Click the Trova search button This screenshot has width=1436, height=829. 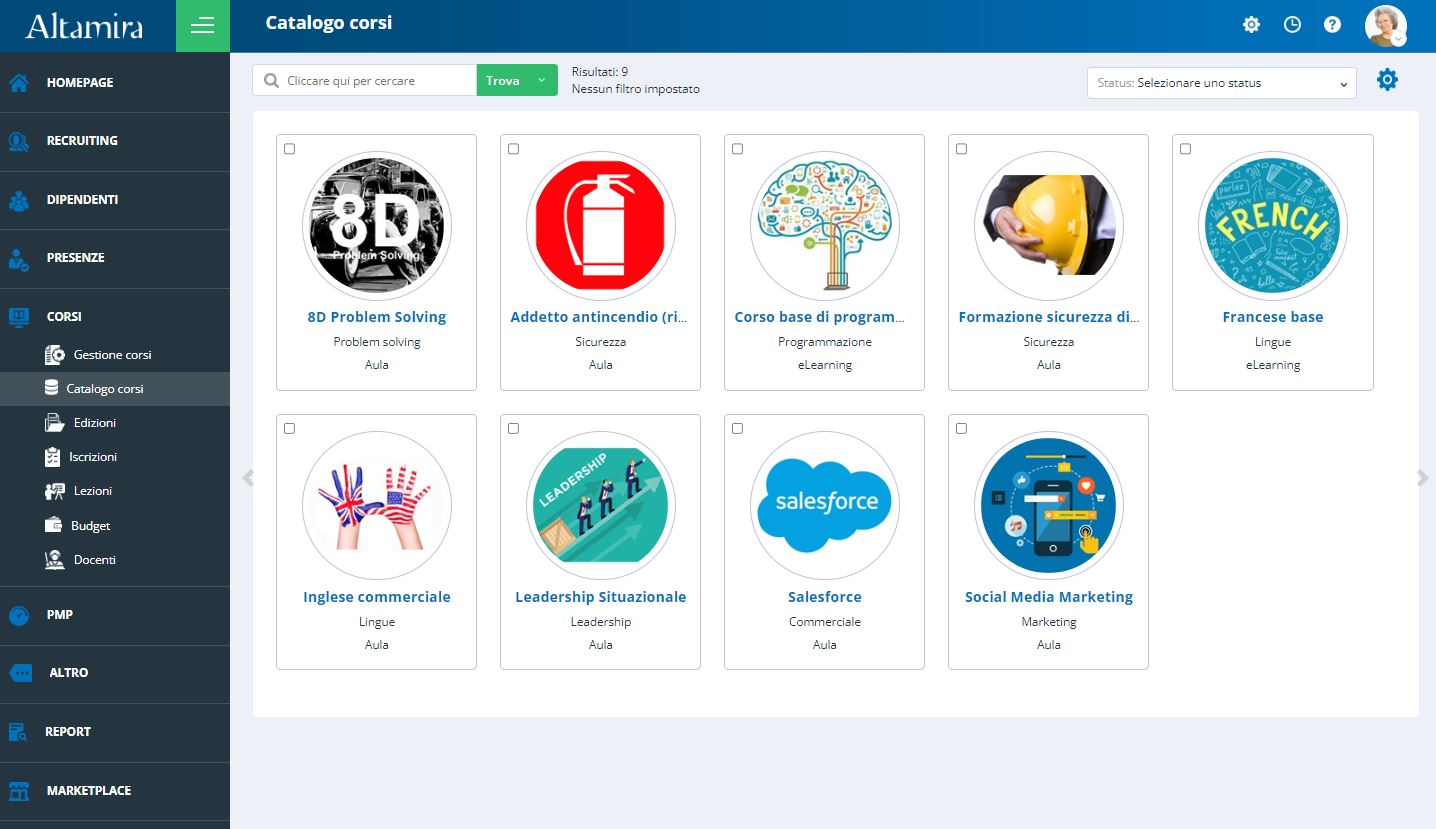click(503, 81)
